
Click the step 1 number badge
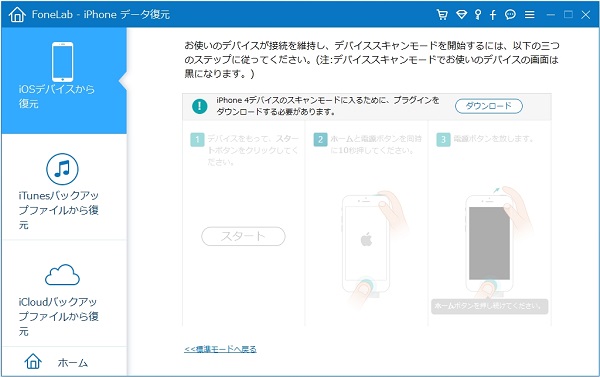[x=197, y=139]
